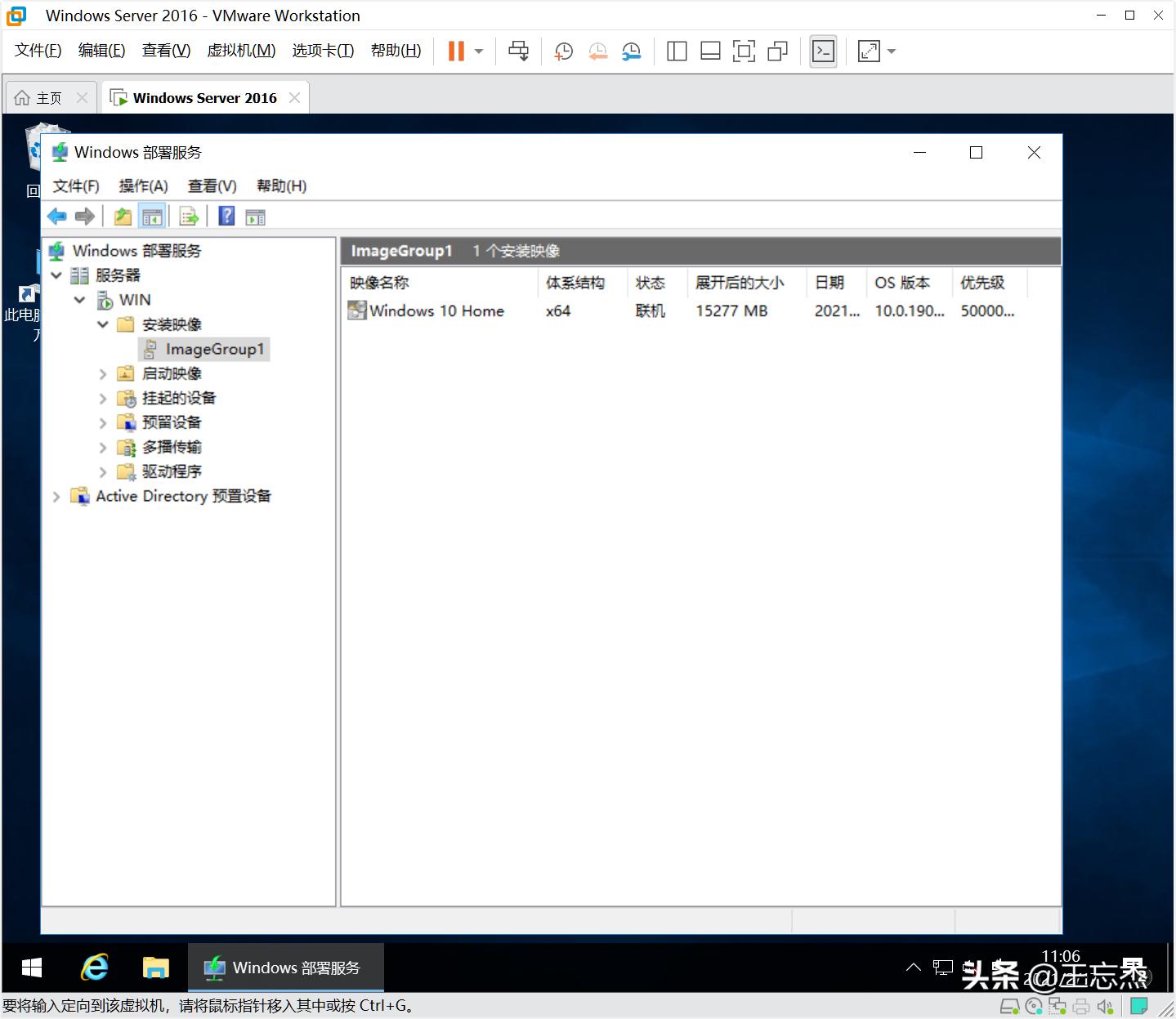Toggle the library panel in VMware
1176x1019 pixels.
point(677,51)
